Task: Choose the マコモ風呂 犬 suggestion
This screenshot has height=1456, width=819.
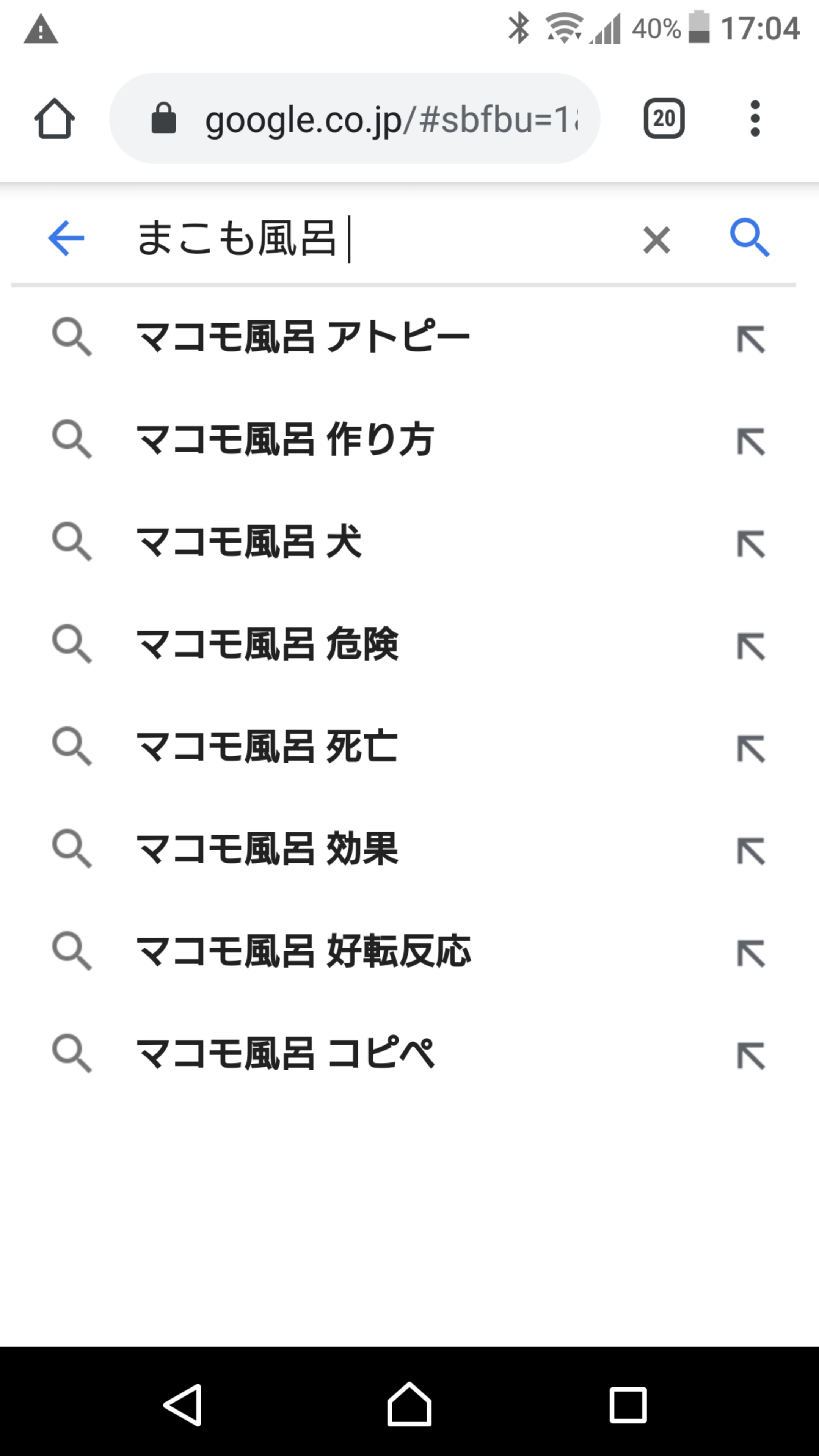Action: tap(249, 542)
